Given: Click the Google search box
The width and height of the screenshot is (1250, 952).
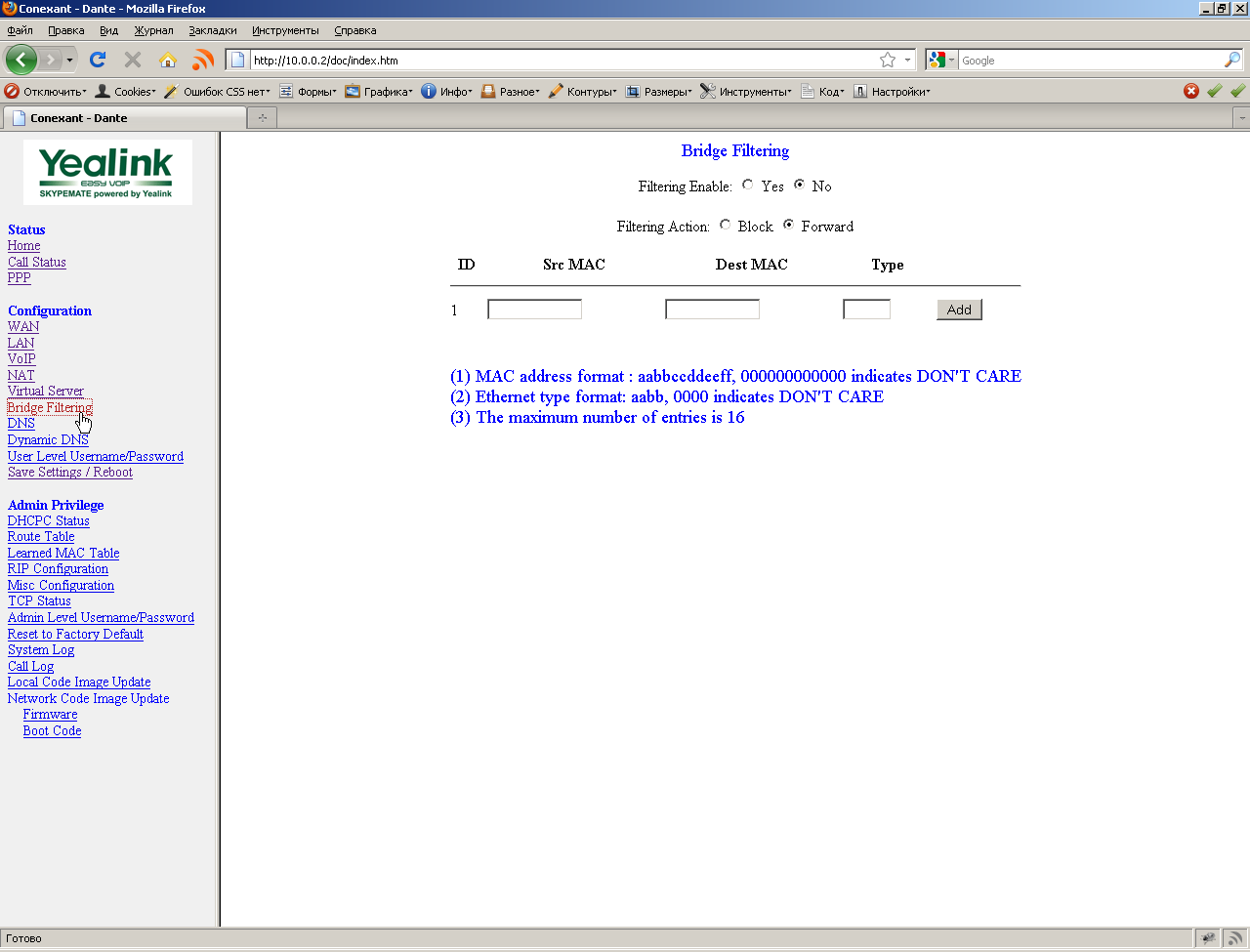Looking at the screenshot, I should click(1090, 60).
